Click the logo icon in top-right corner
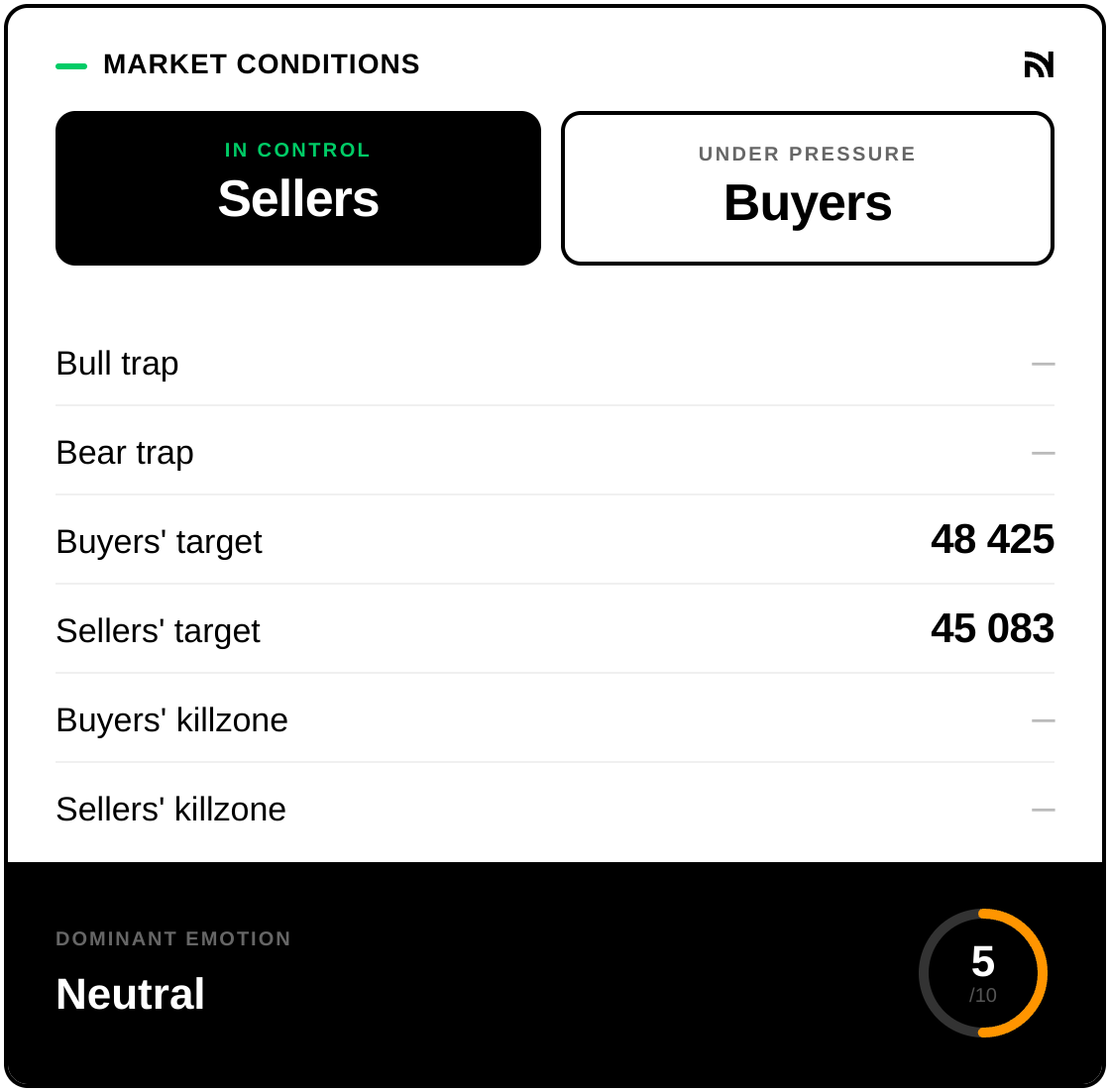1110x1092 pixels. (1039, 64)
